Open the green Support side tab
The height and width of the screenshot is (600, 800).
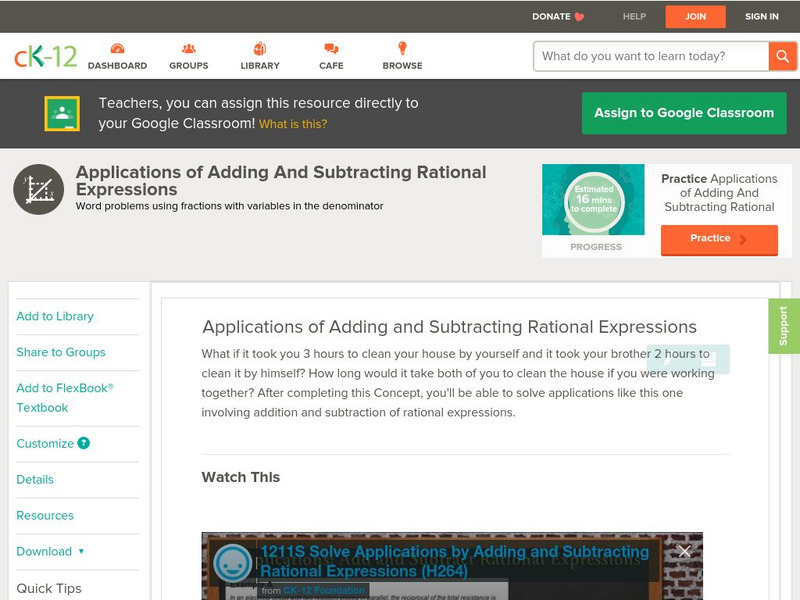[x=784, y=326]
